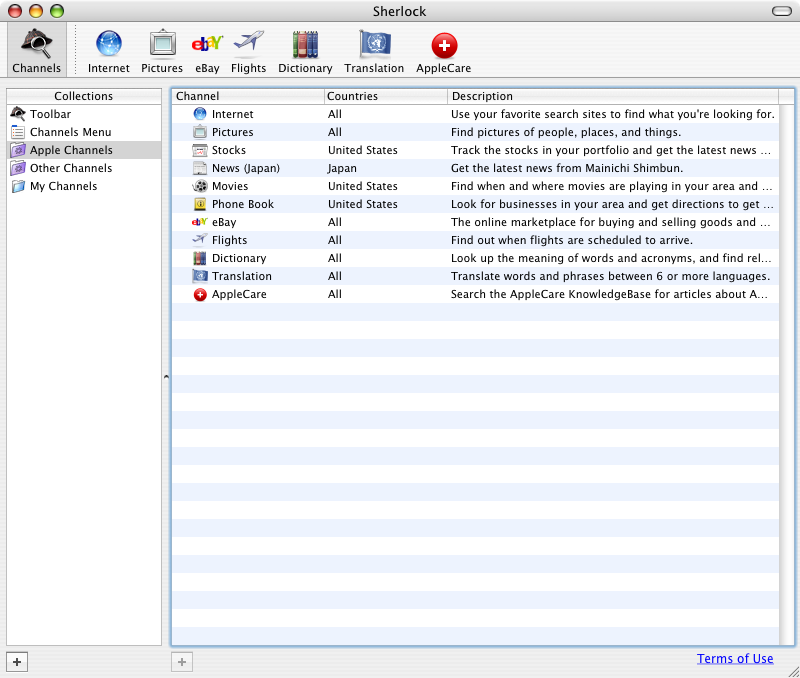Click the Pictures icon in channel list
This screenshot has height=678, width=800.
pyautogui.click(x=200, y=132)
